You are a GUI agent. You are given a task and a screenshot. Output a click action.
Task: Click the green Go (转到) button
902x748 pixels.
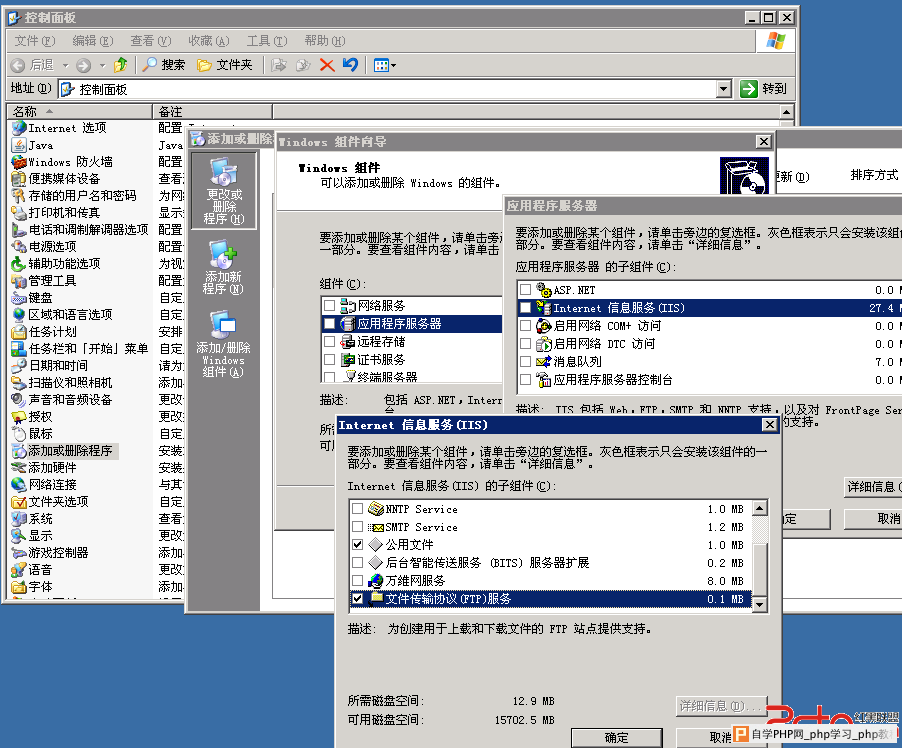pyautogui.click(x=763, y=89)
